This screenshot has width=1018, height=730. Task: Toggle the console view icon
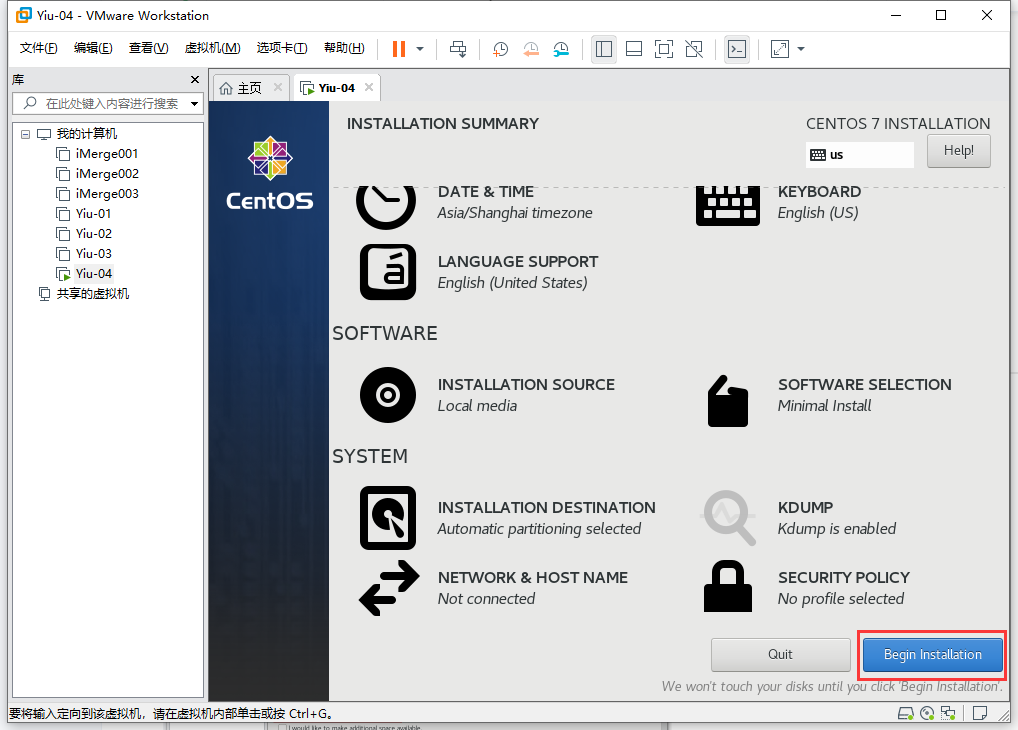tap(737, 49)
